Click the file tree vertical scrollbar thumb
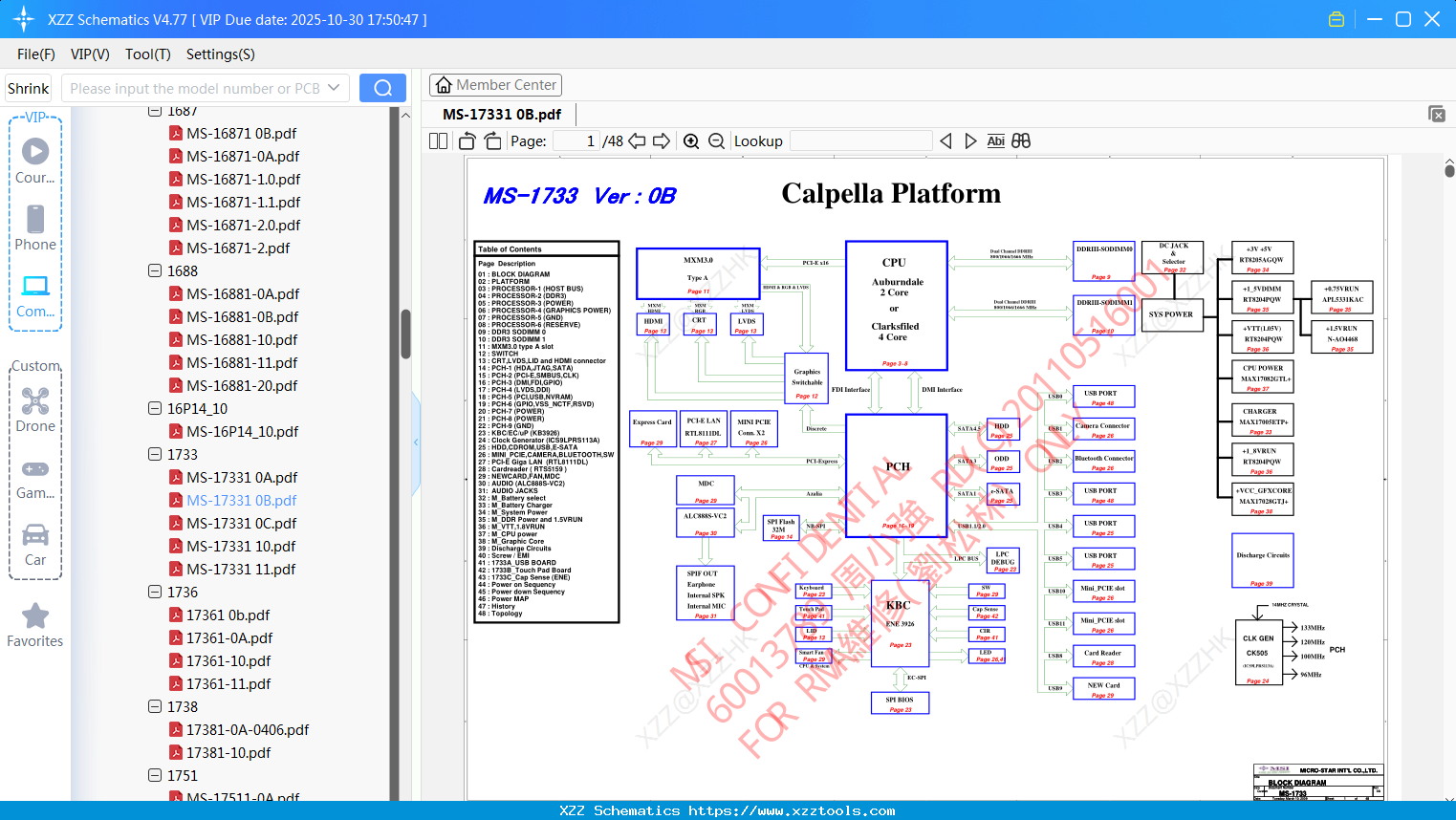Viewport: 1456px width, 820px height. [405, 334]
